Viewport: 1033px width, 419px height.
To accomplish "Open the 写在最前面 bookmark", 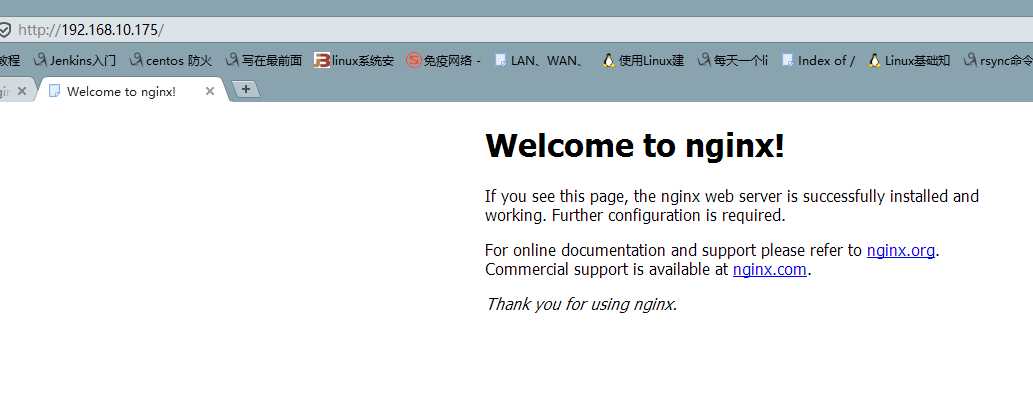I will pos(264,61).
